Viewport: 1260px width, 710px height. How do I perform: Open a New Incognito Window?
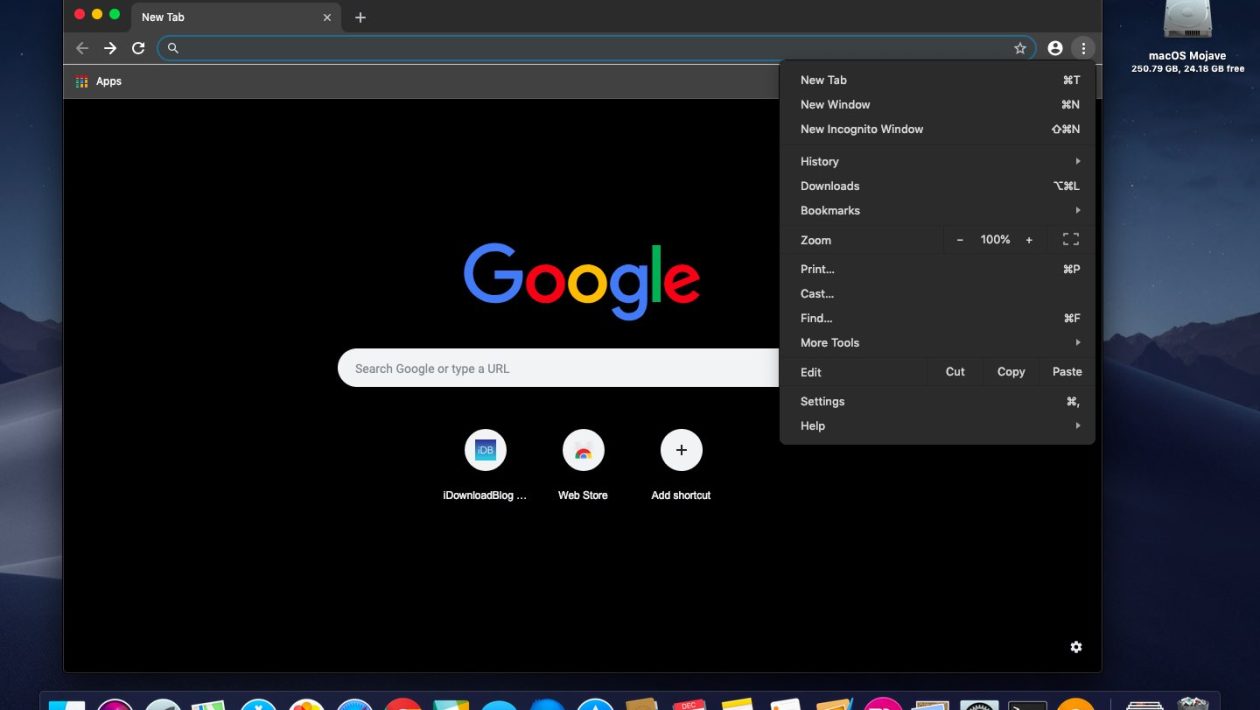[937, 129]
